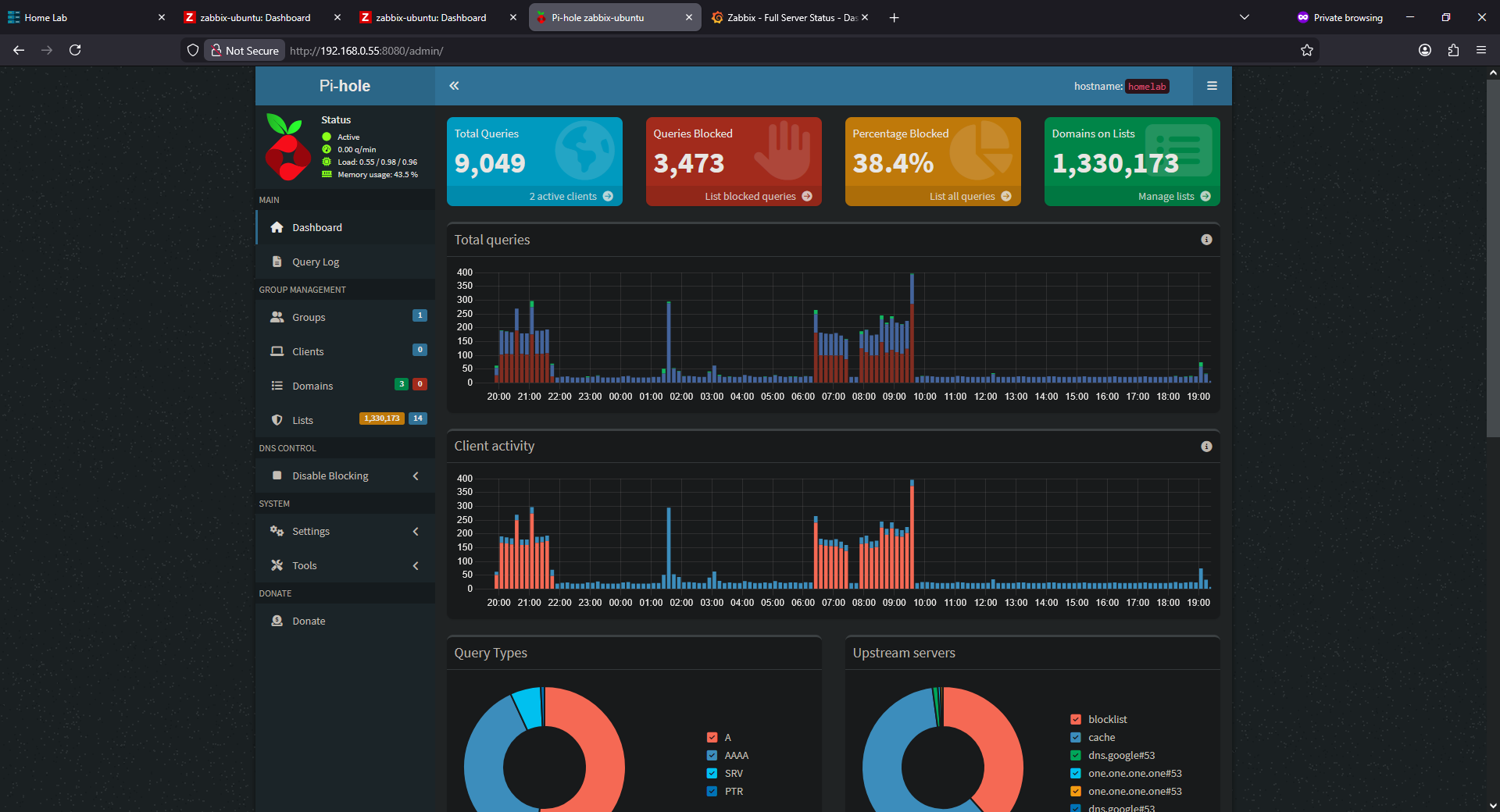The image size is (1500, 812).
Task: Click the Groups people icon
Action: click(277, 317)
